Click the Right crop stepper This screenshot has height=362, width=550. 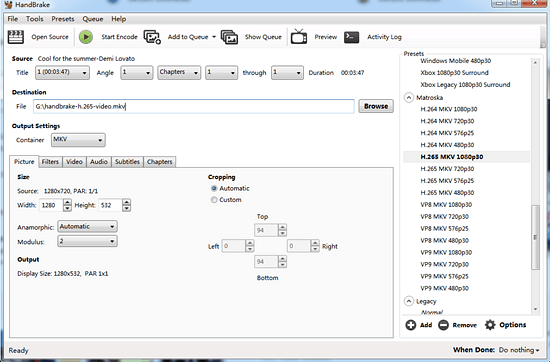tap(315, 246)
